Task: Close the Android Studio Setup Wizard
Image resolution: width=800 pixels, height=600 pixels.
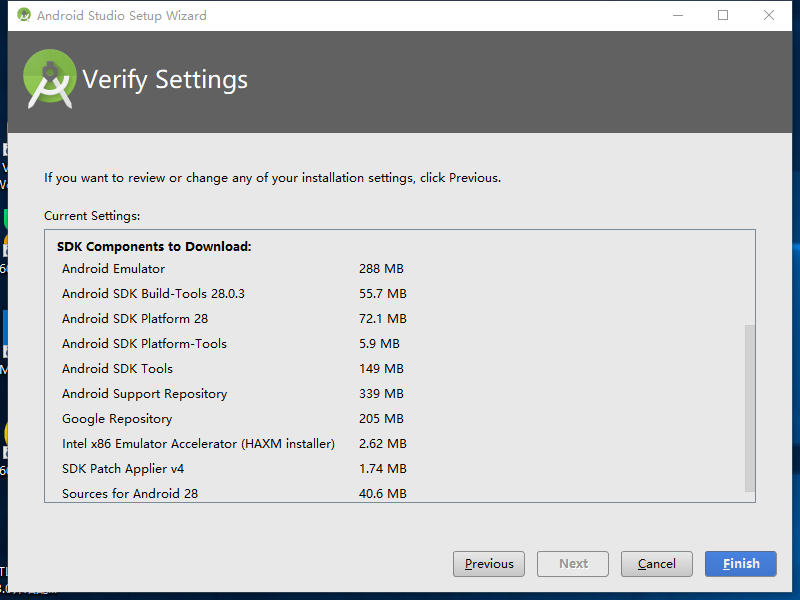Action: coord(769,15)
